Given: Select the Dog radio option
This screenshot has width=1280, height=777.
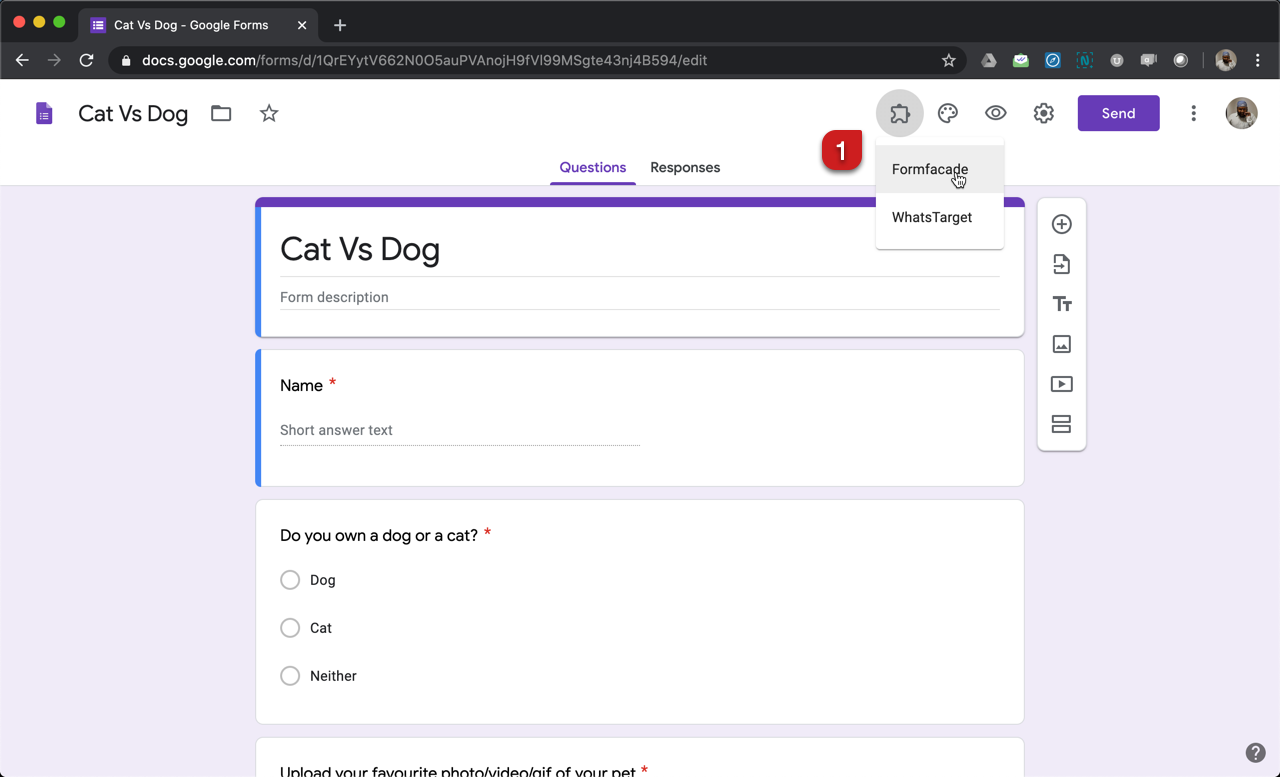Looking at the screenshot, I should [x=290, y=580].
